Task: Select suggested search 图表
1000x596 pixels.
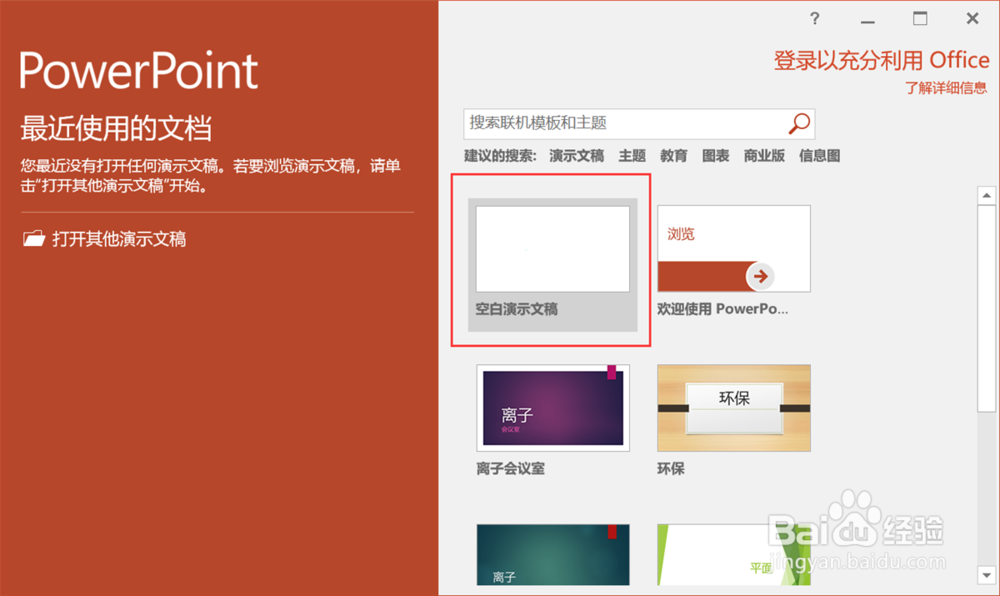Action: click(x=716, y=156)
